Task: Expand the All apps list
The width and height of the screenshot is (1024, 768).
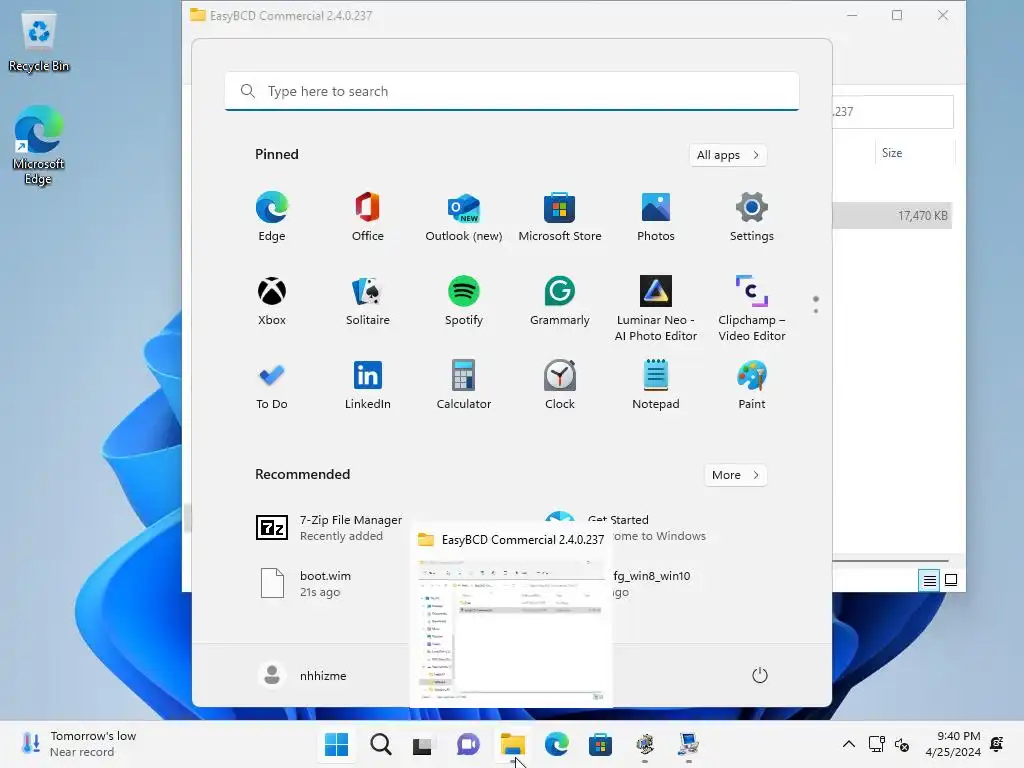Action: point(728,155)
